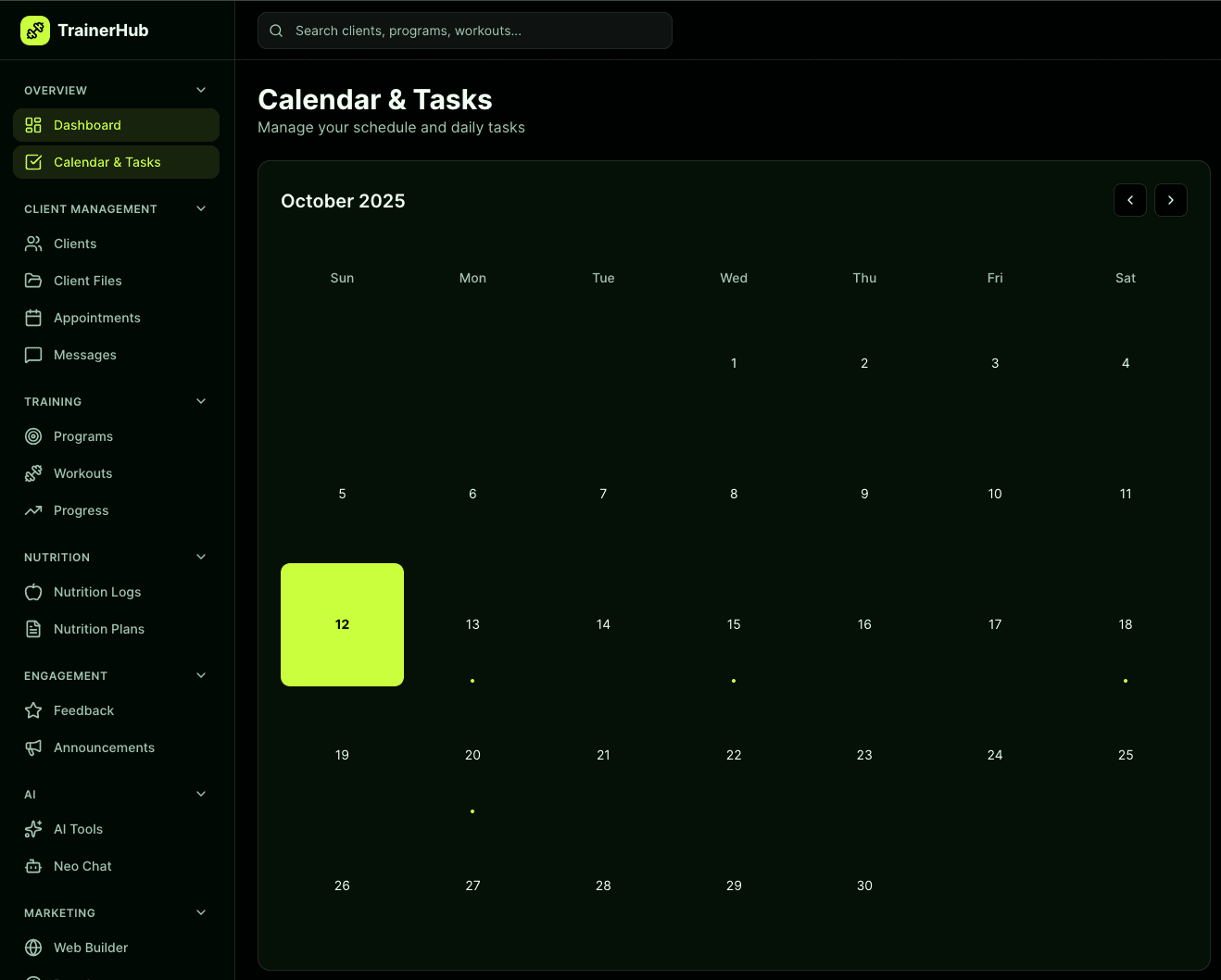Select the Appointments calendar icon
The height and width of the screenshot is (980, 1221).
pos(33,317)
